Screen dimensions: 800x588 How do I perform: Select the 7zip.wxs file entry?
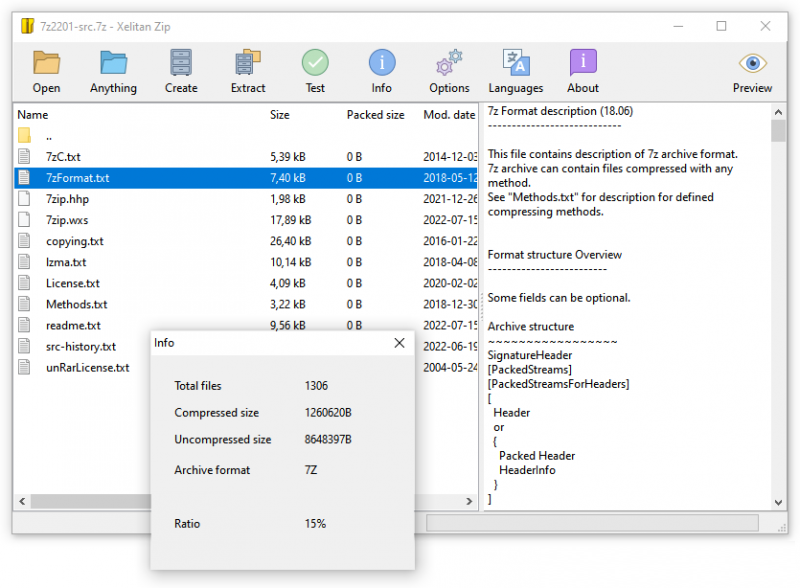coord(67,220)
